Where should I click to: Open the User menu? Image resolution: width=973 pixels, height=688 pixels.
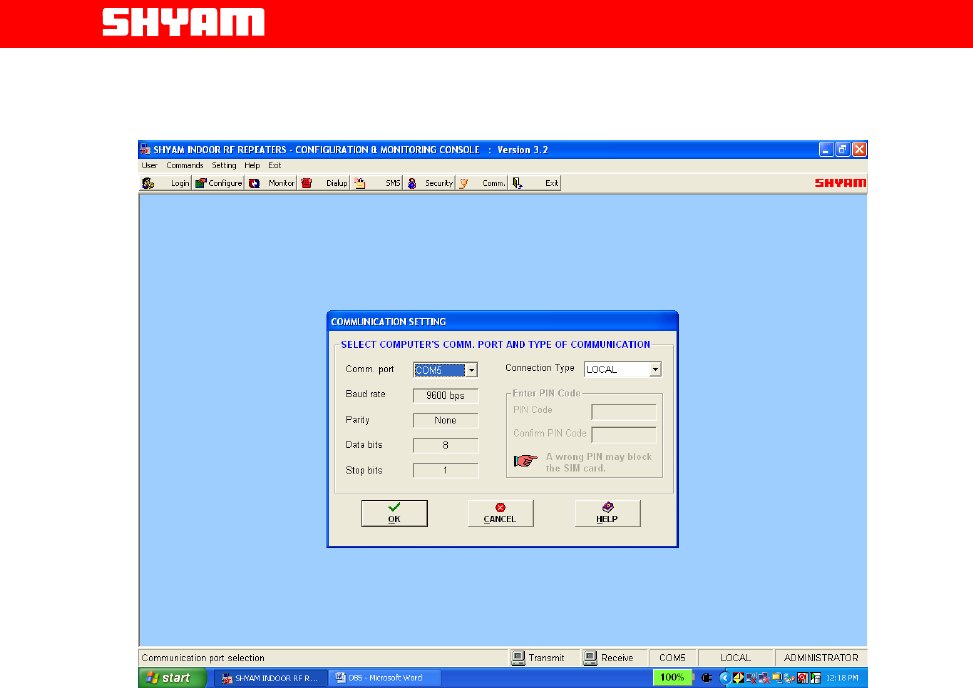149,166
